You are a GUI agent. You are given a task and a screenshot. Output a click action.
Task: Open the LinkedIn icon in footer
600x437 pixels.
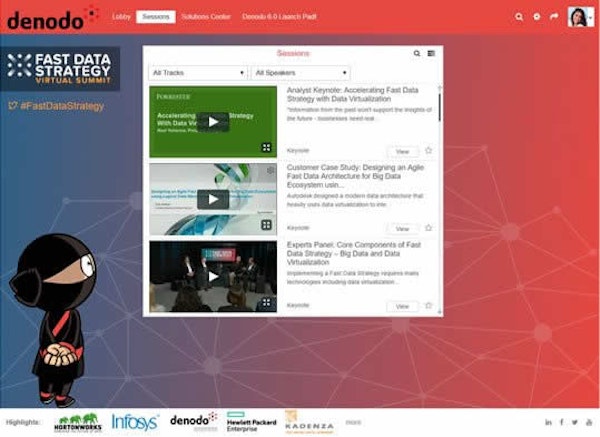coord(548,422)
